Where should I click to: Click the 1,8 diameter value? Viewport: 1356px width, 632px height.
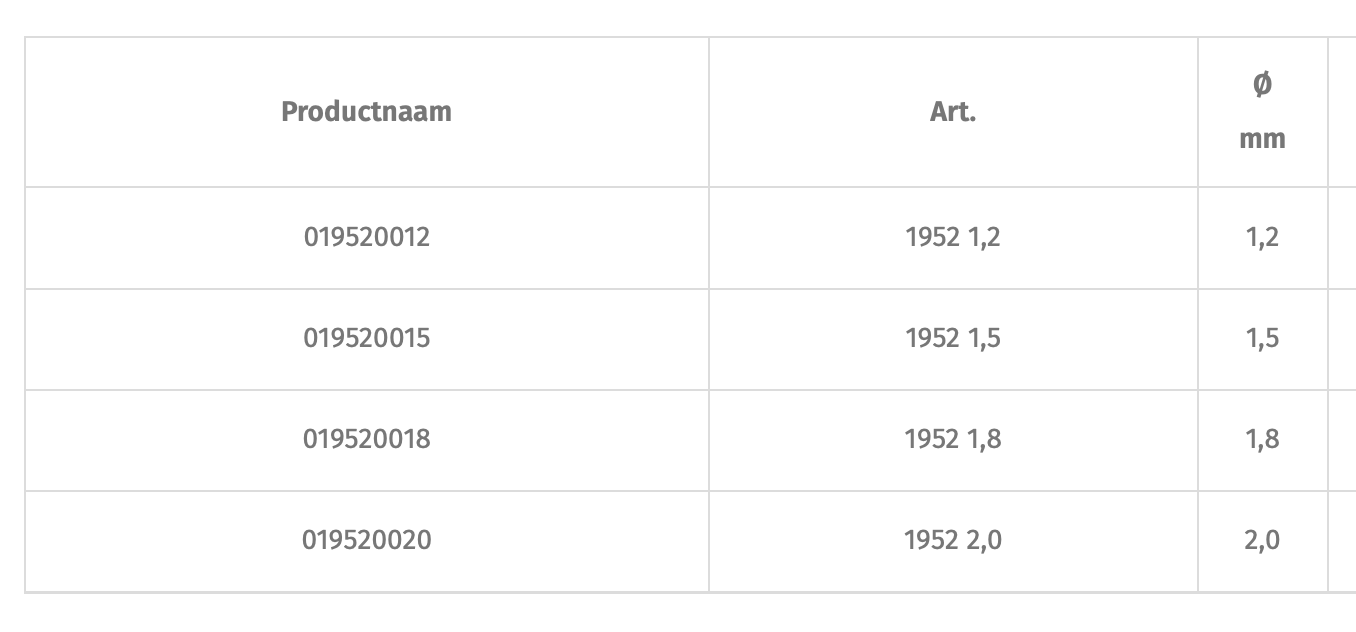(1262, 440)
